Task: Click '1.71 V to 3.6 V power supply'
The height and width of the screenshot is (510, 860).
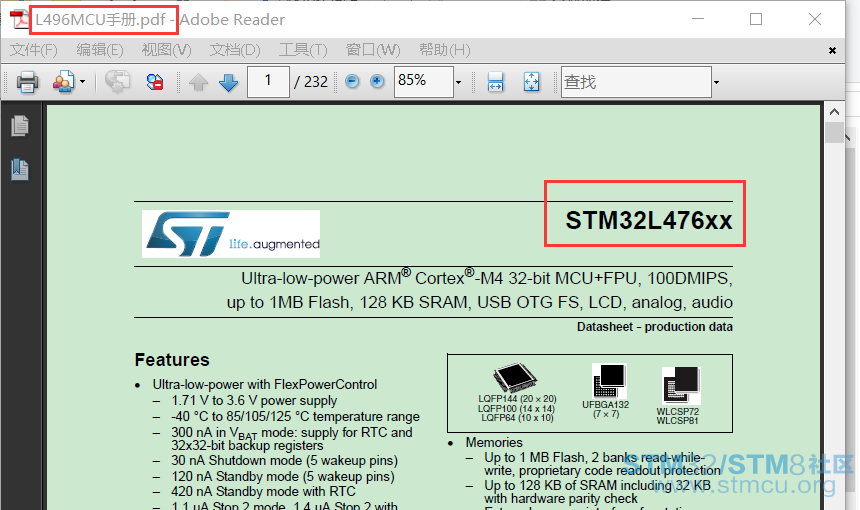Action: [254, 401]
